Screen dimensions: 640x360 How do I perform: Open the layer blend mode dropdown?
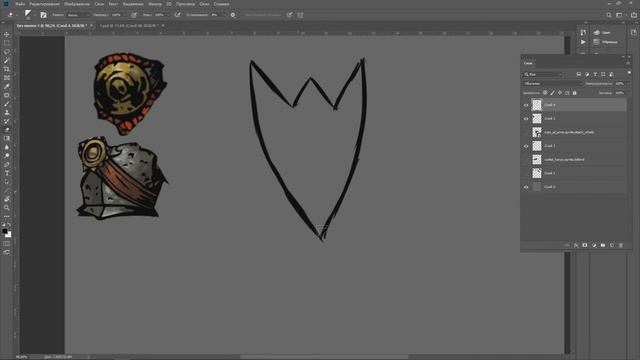[x=553, y=83]
